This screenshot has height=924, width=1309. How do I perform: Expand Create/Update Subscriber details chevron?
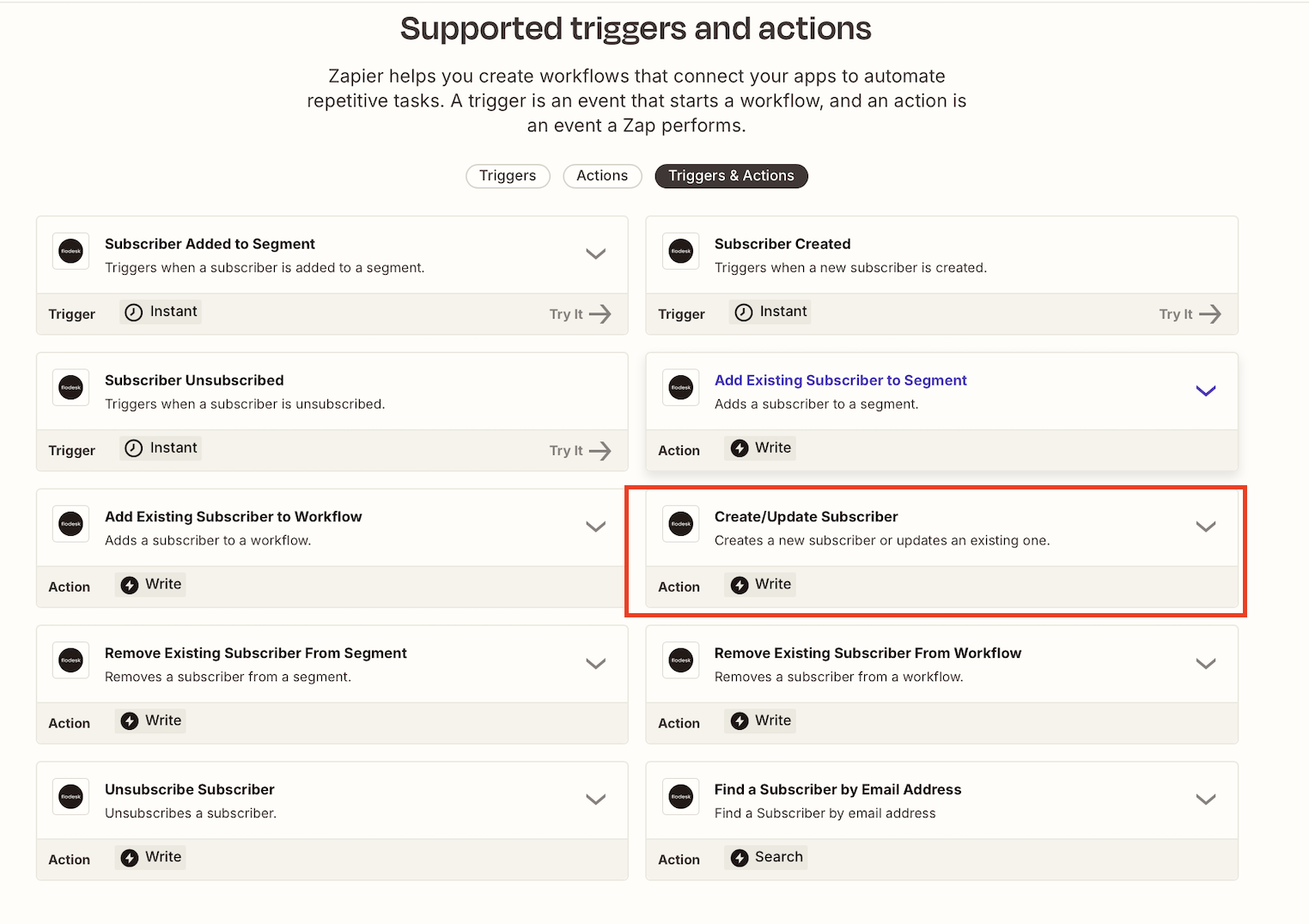[x=1206, y=526]
